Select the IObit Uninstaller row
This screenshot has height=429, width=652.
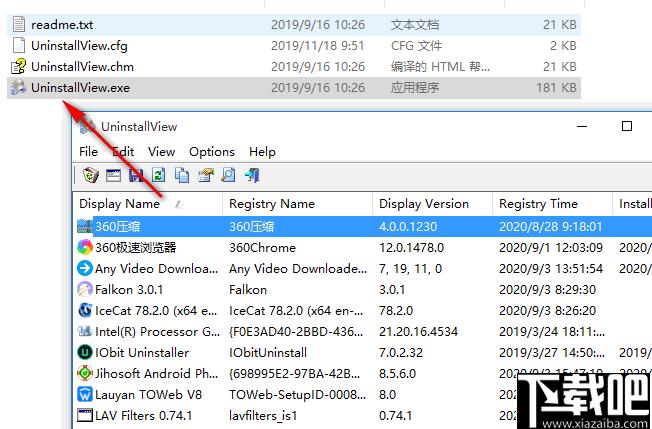(141, 352)
